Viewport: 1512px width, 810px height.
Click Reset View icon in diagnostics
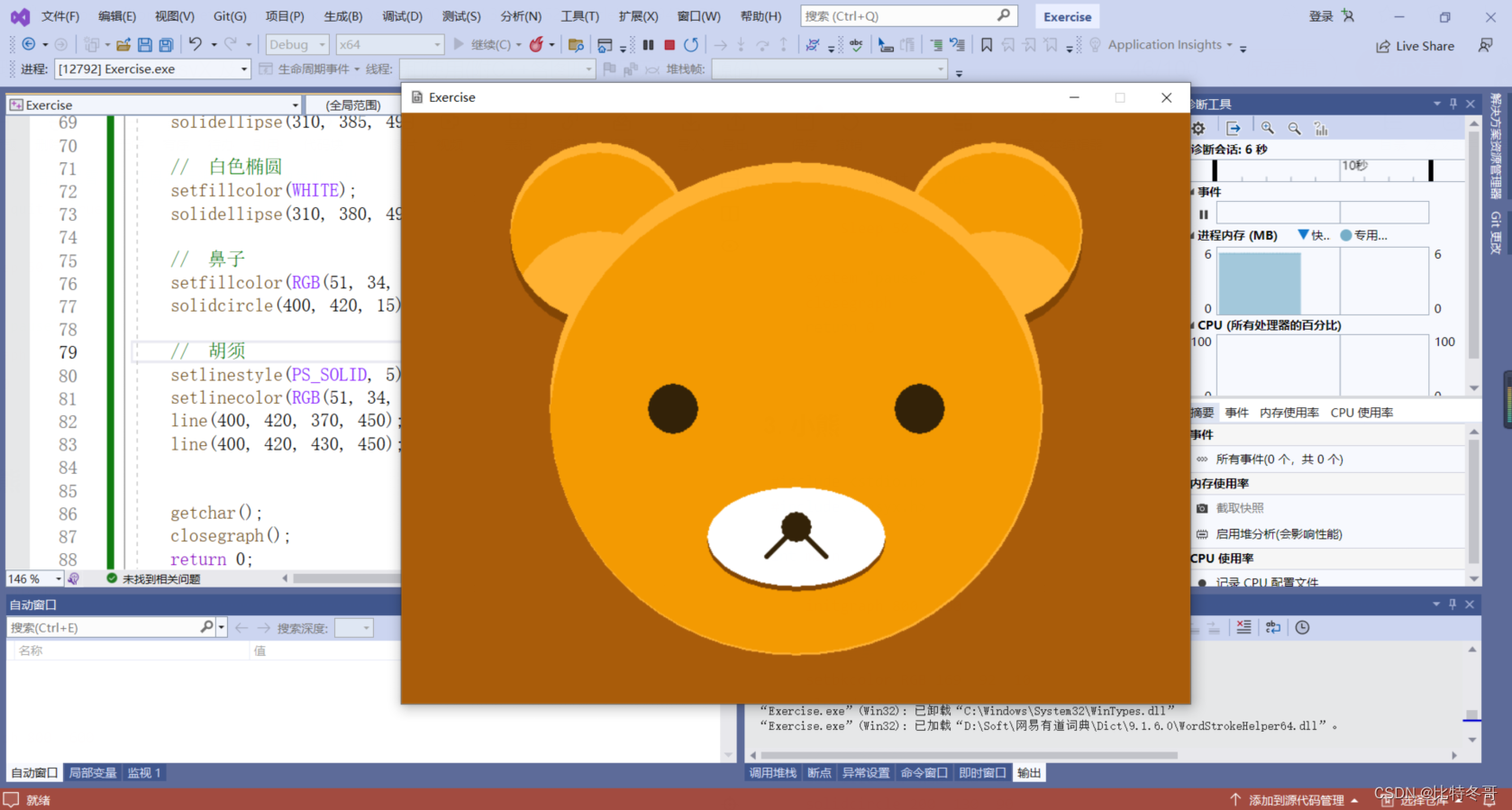[1322, 128]
